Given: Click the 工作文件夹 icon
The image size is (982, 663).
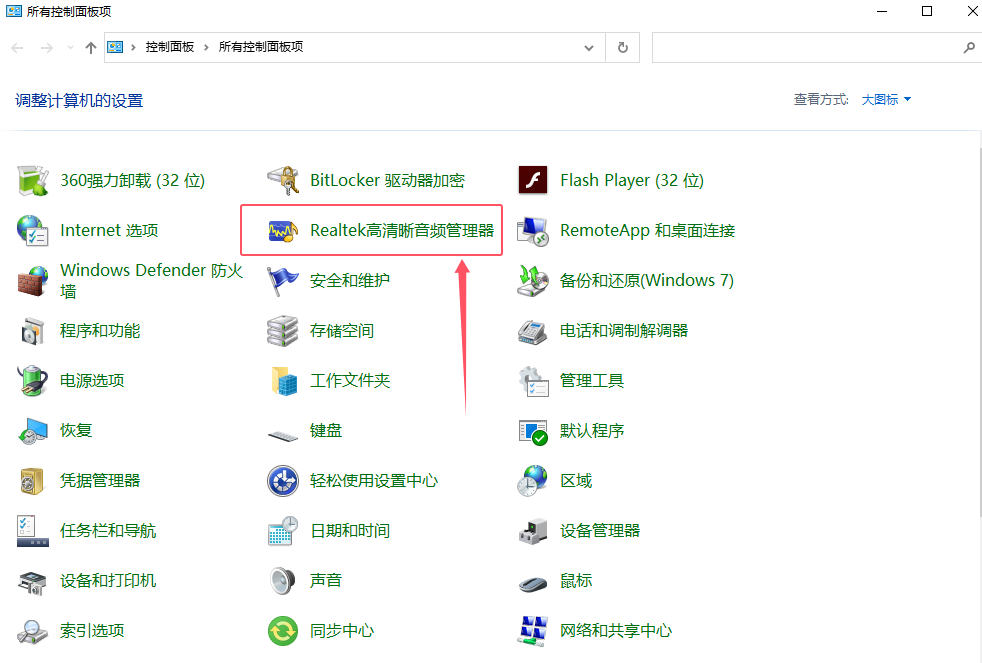Looking at the screenshot, I should [x=284, y=381].
